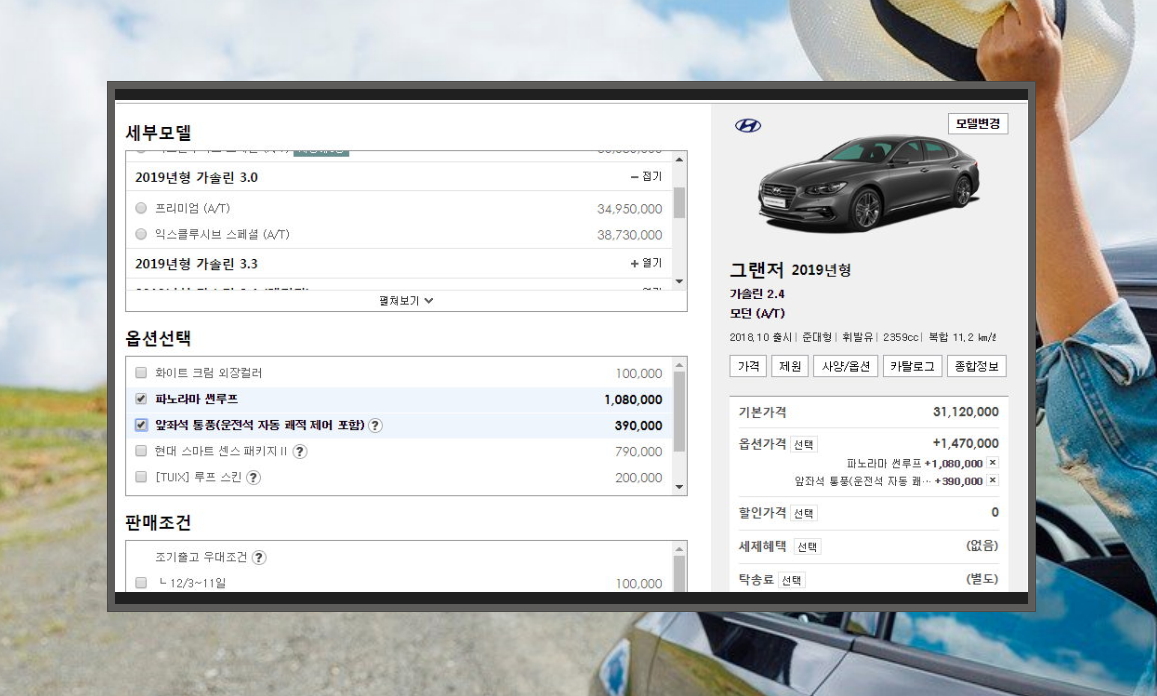Open 종합정보 tab

[x=976, y=366]
